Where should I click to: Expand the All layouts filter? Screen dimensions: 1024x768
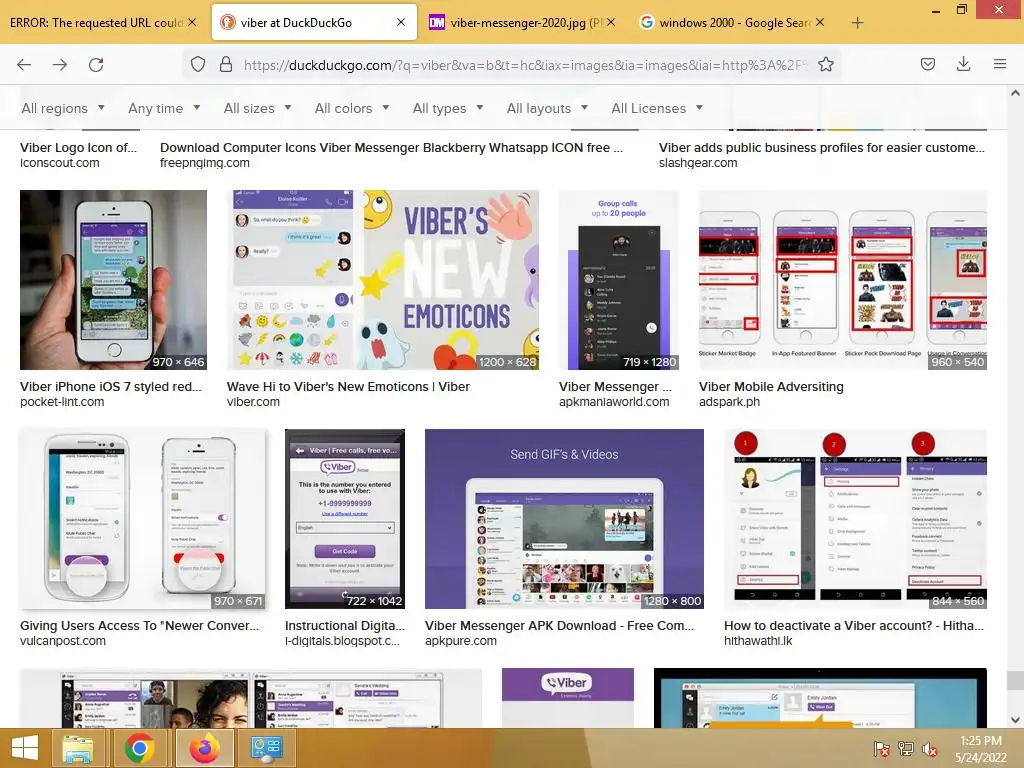click(547, 108)
